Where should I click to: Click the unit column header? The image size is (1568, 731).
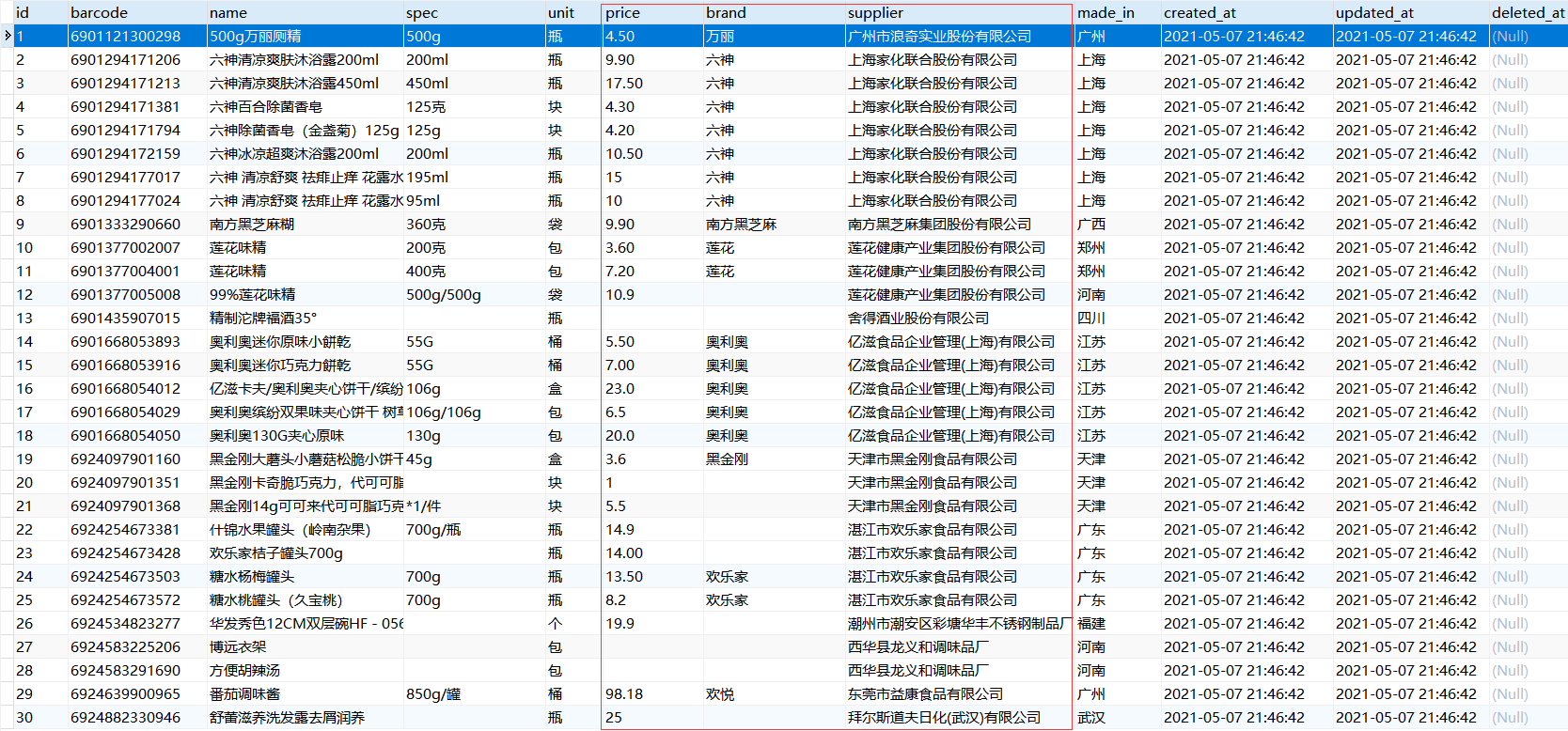click(x=573, y=12)
